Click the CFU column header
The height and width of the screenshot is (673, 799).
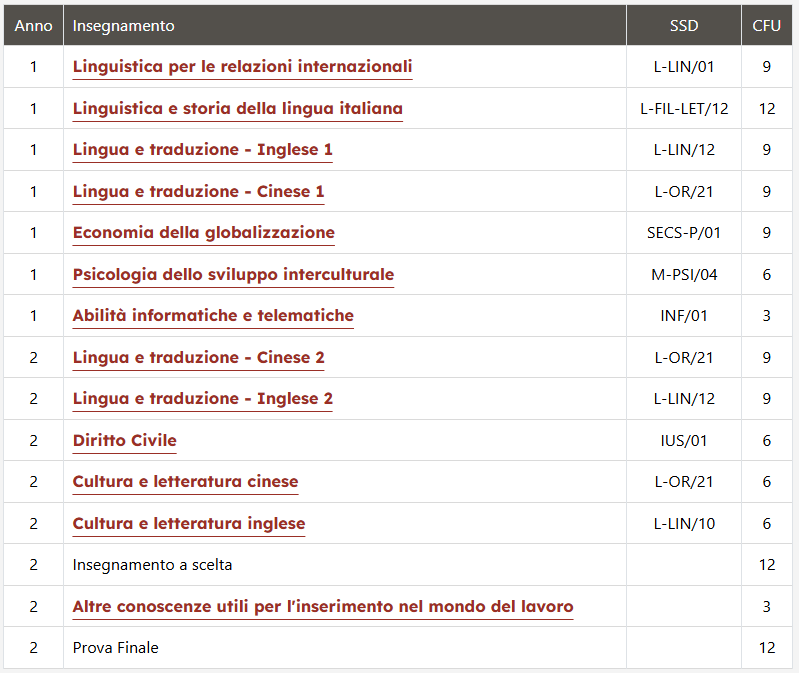coord(766,25)
